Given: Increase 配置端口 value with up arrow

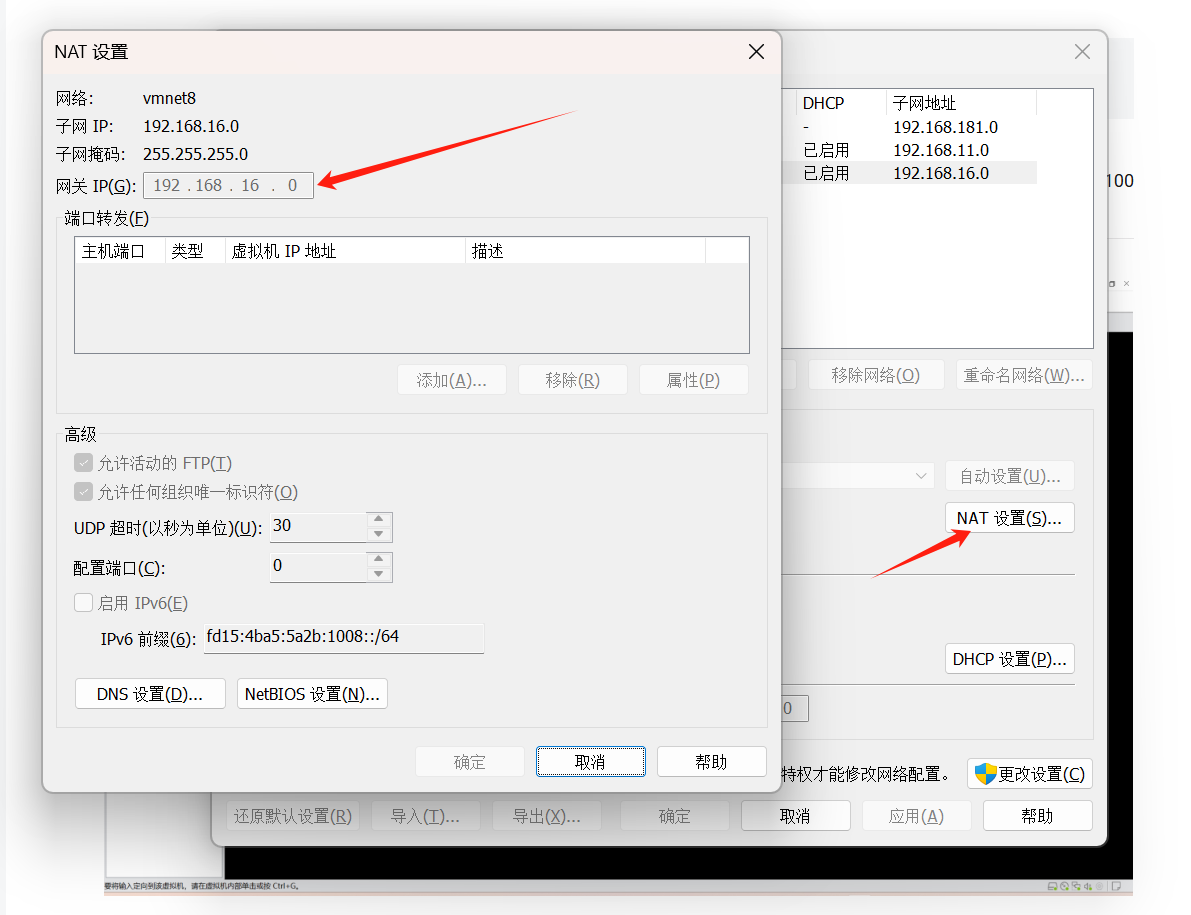Looking at the screenshot, I should tap(378, 559).
